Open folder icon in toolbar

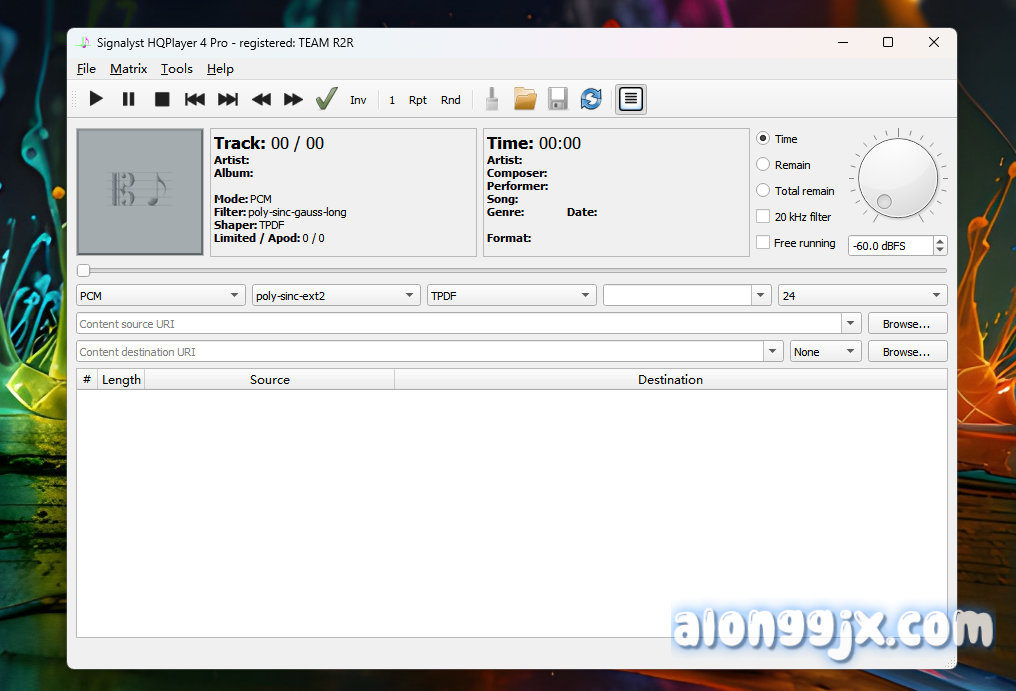click(x=525, y=99)
